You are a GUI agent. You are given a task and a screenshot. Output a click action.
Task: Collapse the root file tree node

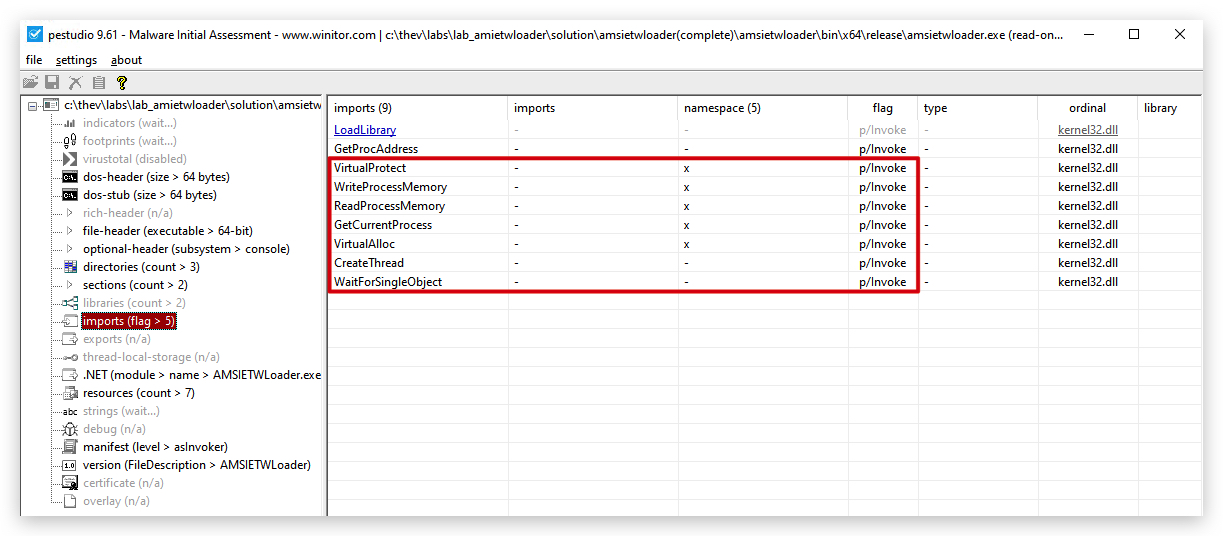pyautogui.click(x=33, y=105)
